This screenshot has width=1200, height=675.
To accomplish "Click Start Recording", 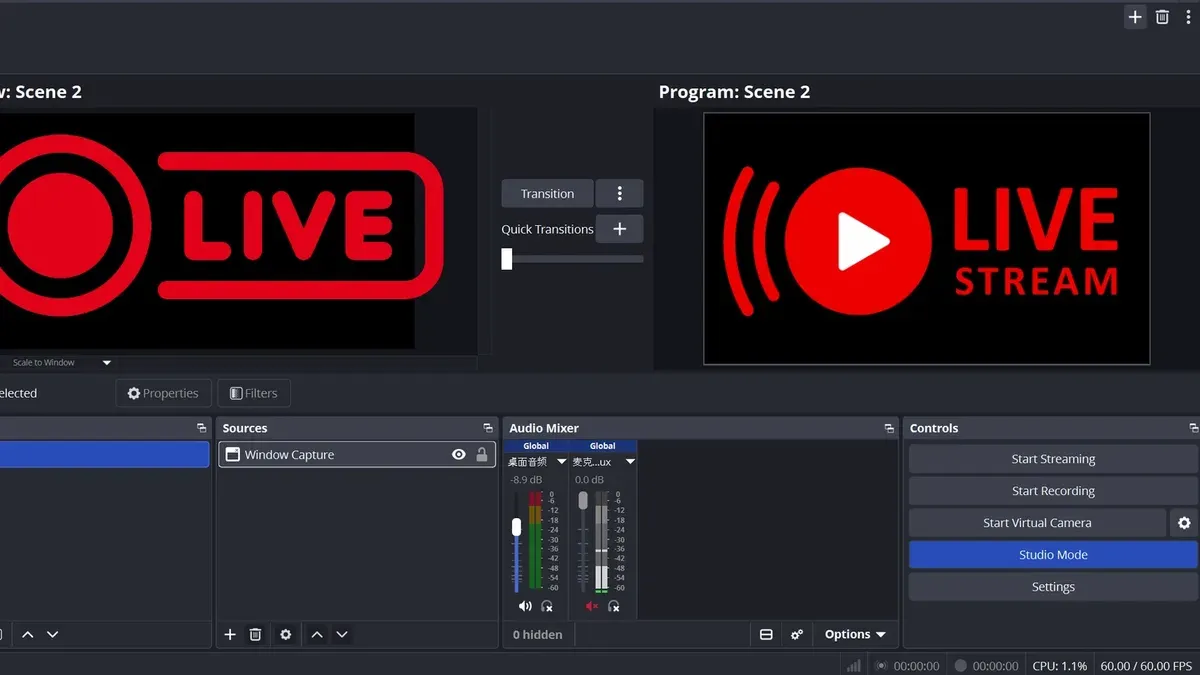I will [1053, 491].
